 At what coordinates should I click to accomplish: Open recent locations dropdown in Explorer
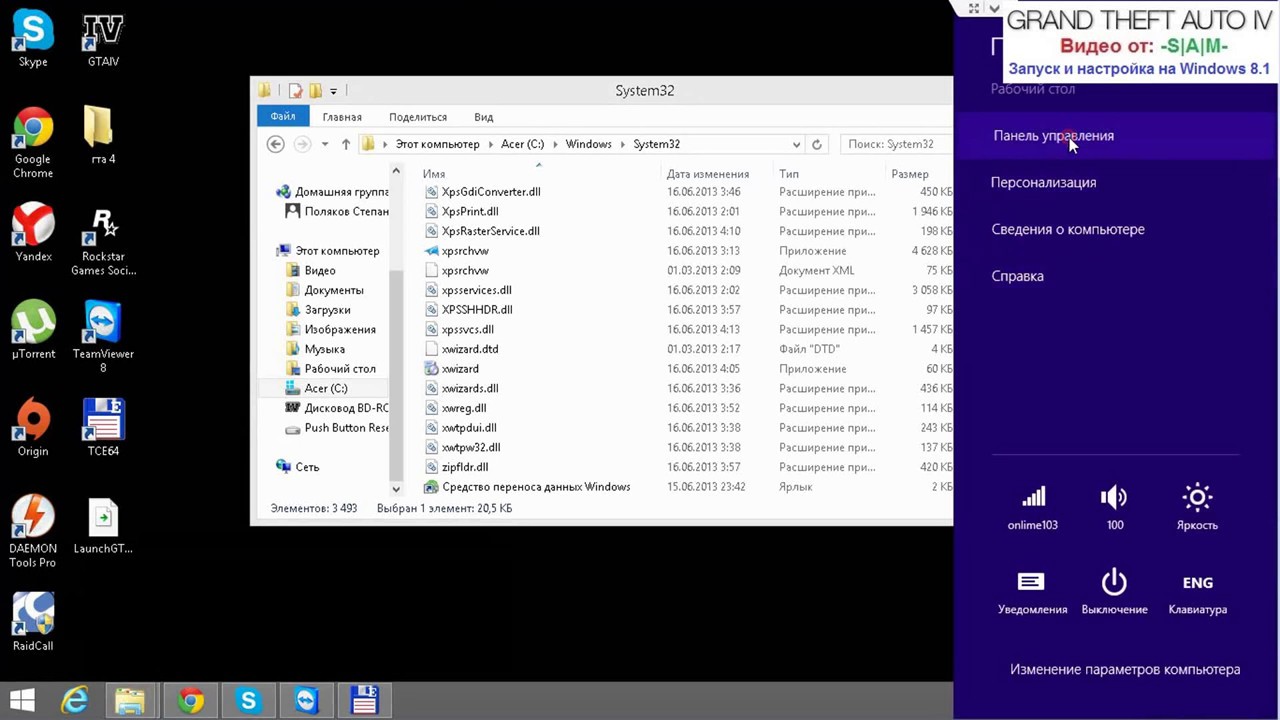pyautogui.click(x=325, y=144)
